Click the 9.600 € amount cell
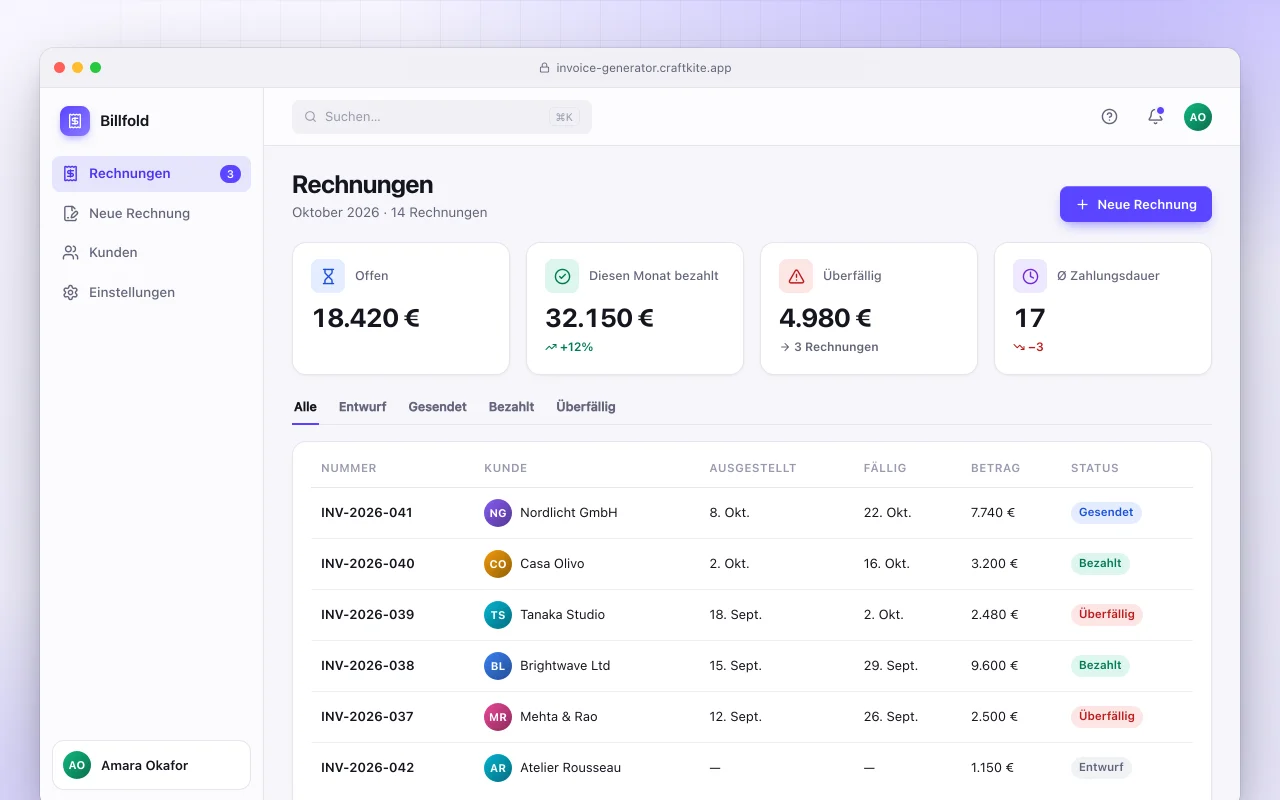The width and height of the screenshot is (1280, 800). pyautogui.click(x=994, y=666)
